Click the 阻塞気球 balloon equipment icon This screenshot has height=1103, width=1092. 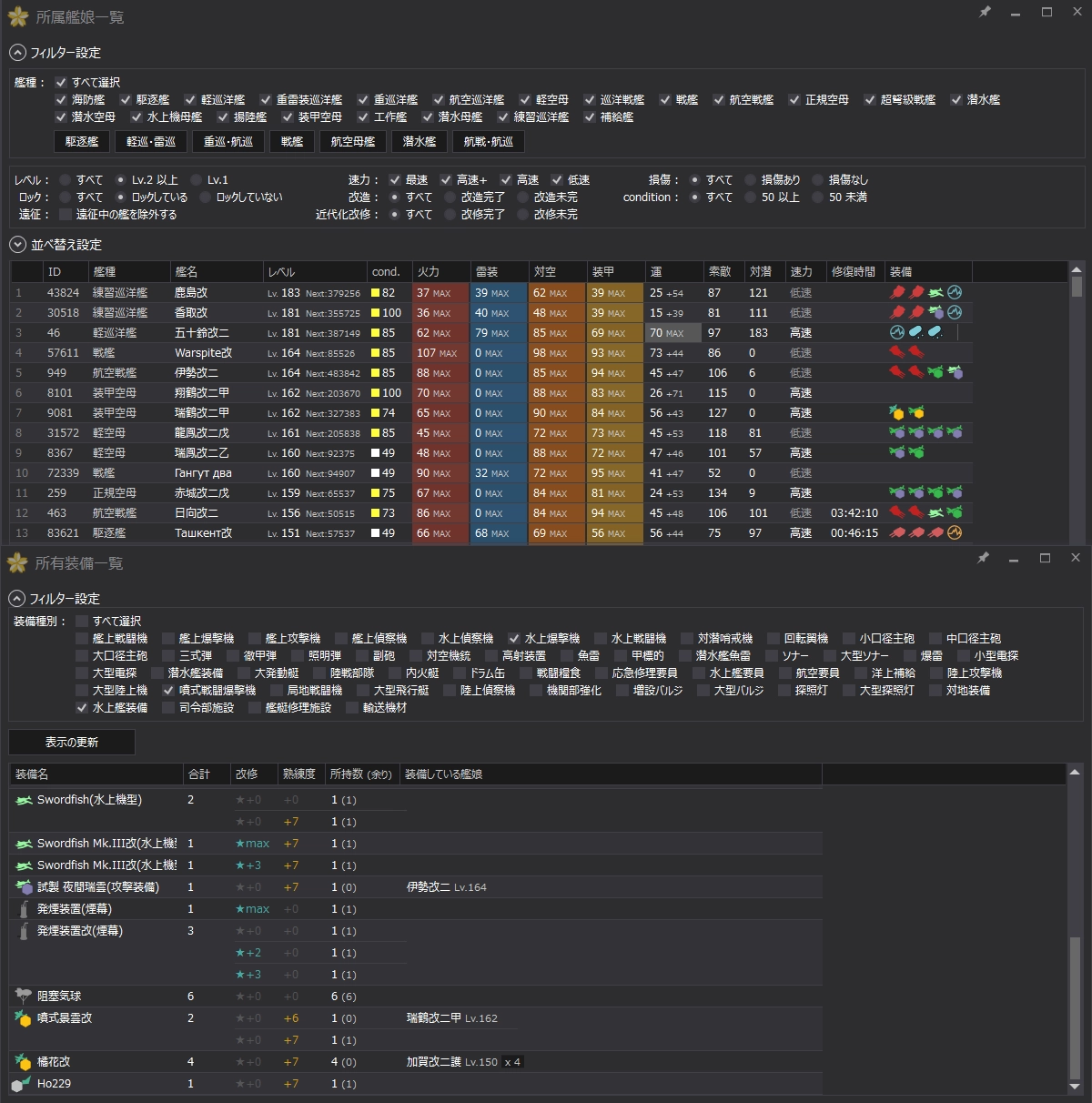(24, 997)
